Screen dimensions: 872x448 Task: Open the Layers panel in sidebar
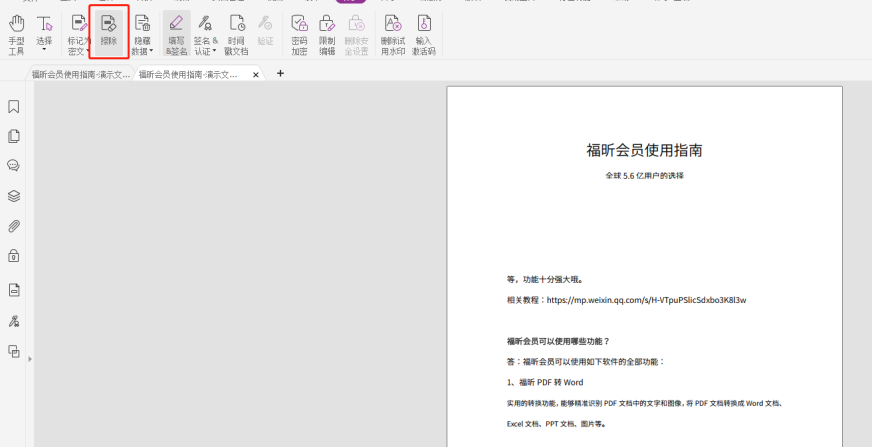(x=14, y=196)
